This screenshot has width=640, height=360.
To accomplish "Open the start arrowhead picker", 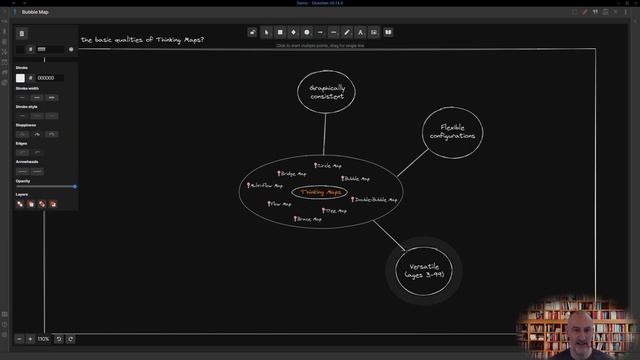I will (22, 171).
